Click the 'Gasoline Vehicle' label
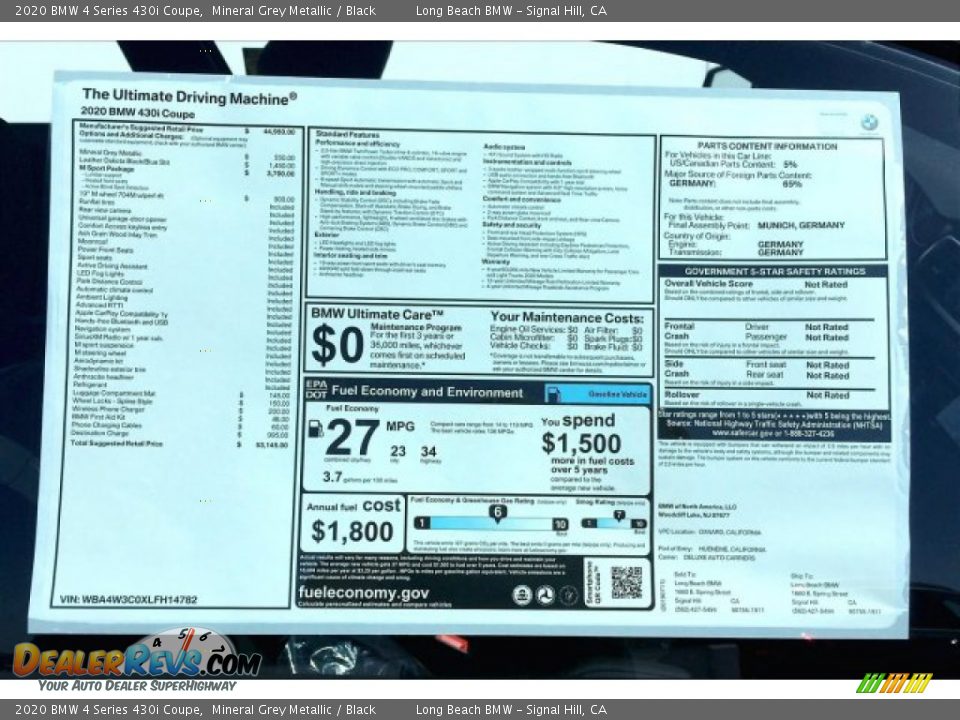 click(x=618, y=394)
